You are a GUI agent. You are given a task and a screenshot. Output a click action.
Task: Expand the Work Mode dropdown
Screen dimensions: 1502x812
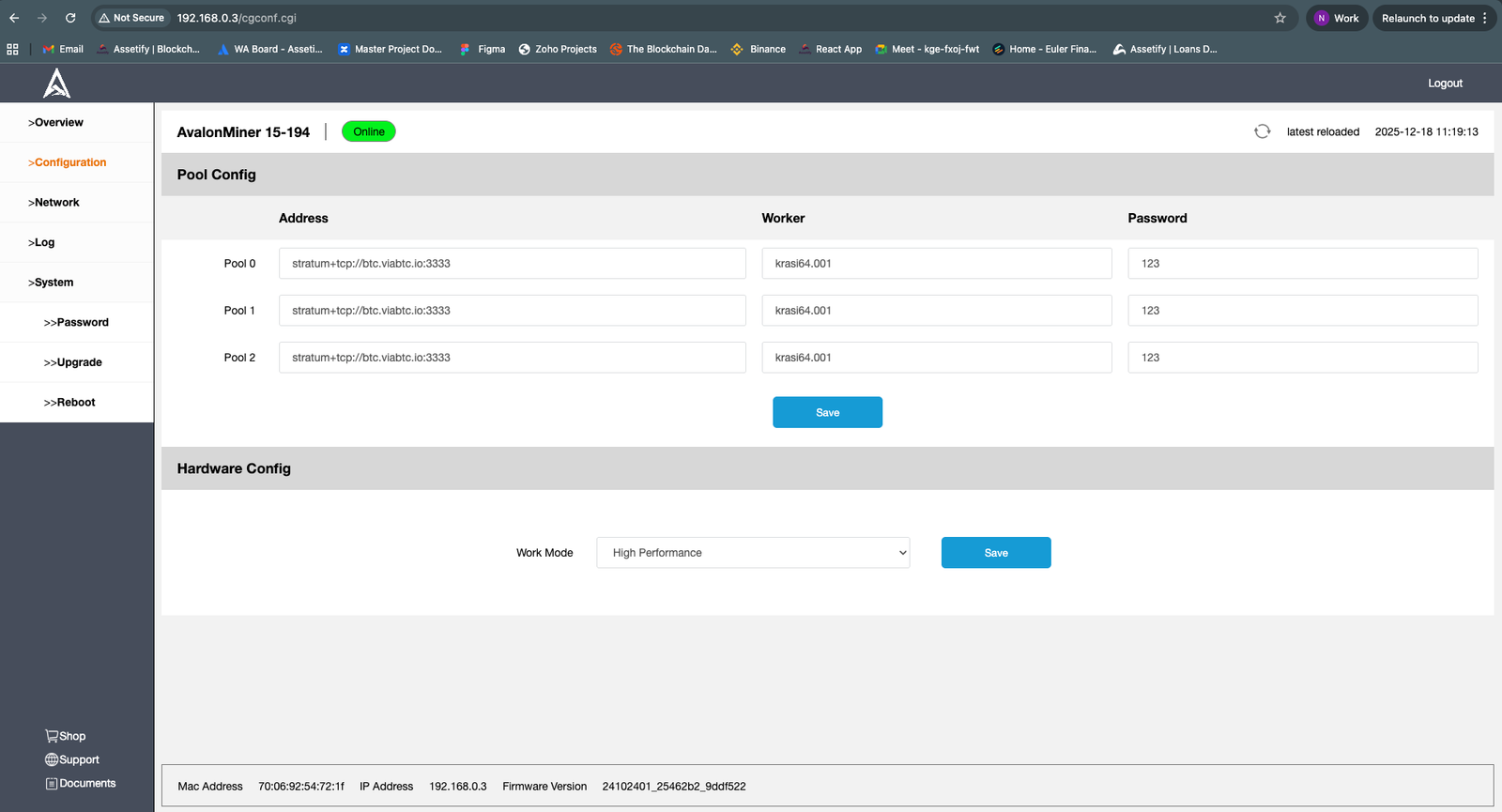pos(753,553)
